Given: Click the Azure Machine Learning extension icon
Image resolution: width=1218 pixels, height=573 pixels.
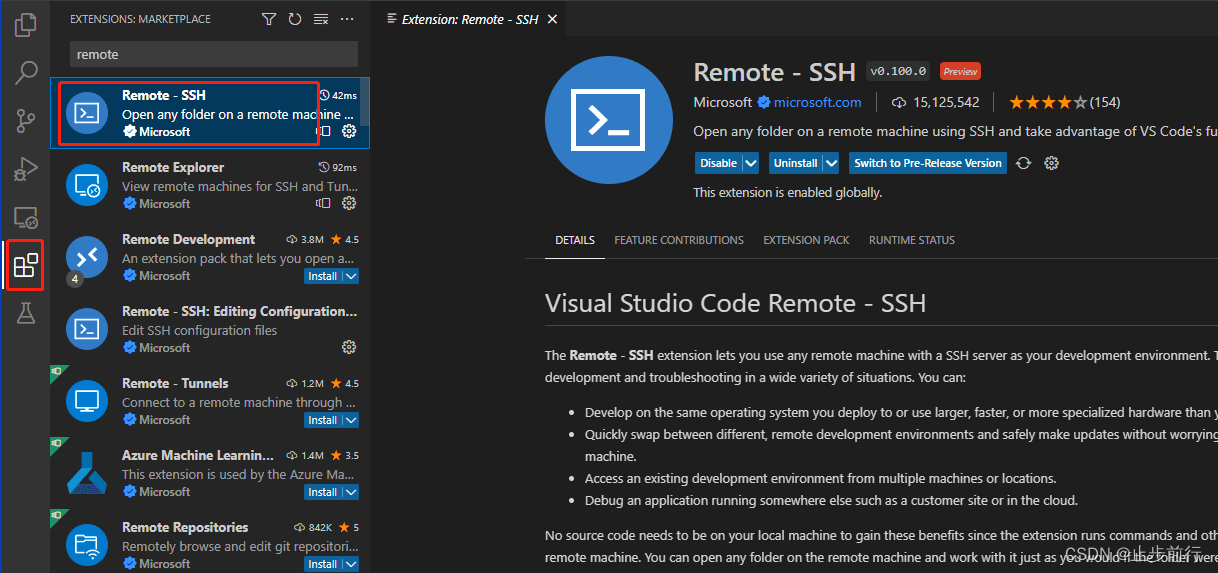Looking at the screenshot, I should pos(87,473).
